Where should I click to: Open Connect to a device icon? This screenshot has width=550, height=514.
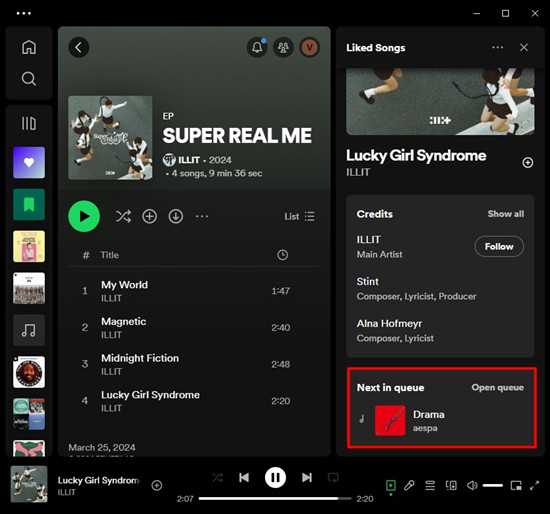tap(451, 485)
